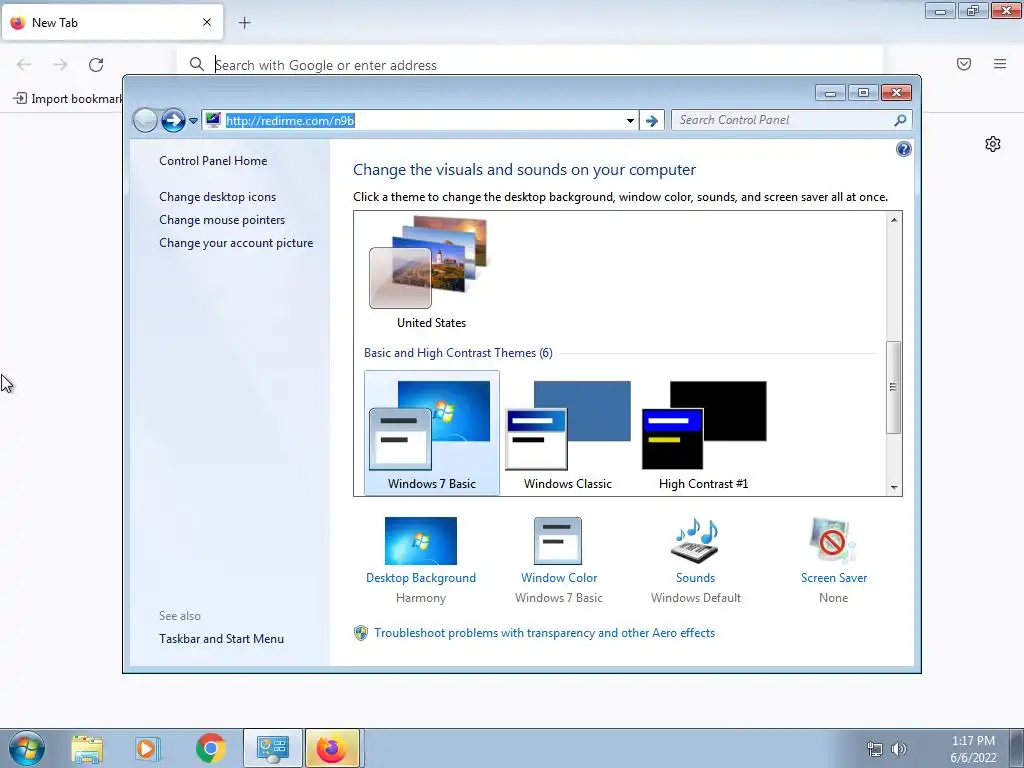This screenshot has width=1024, height=768.
Task: Switch to Control Panel taskbar button
Action: point(272,748)
